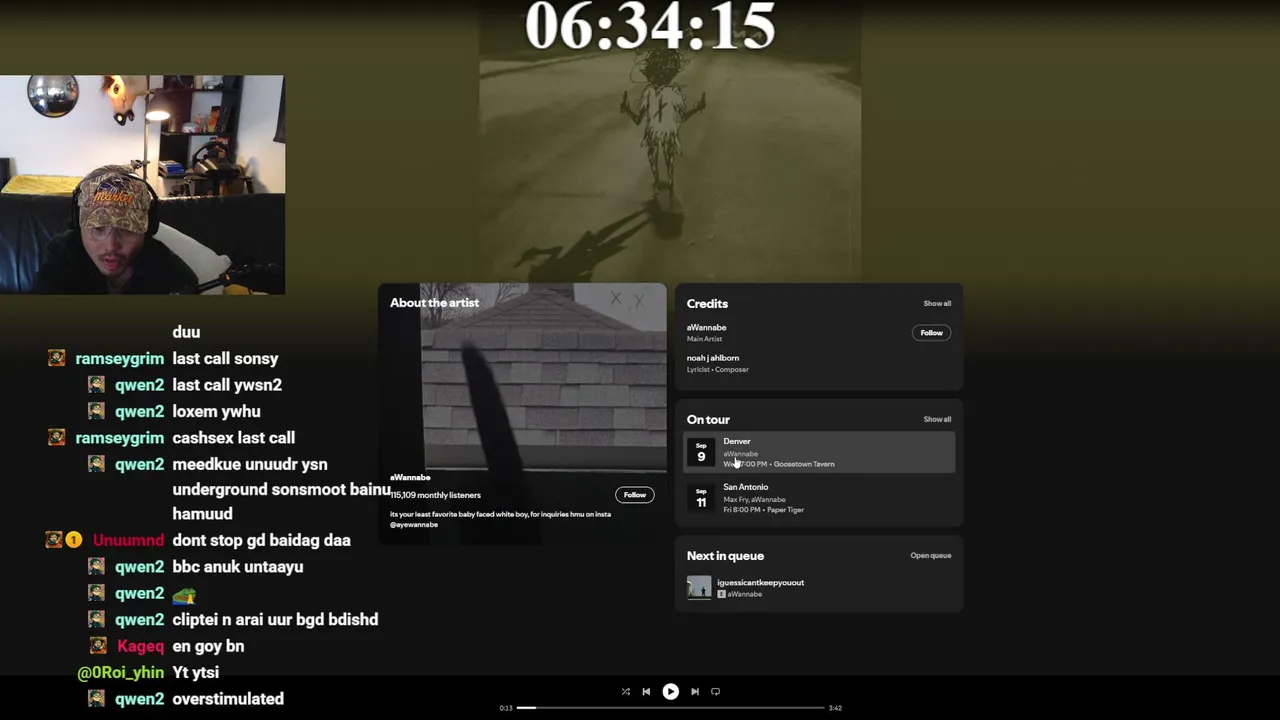
Task: Click the avatar badge beside 'last call sonsy'
Action: [x=56, y=358]
